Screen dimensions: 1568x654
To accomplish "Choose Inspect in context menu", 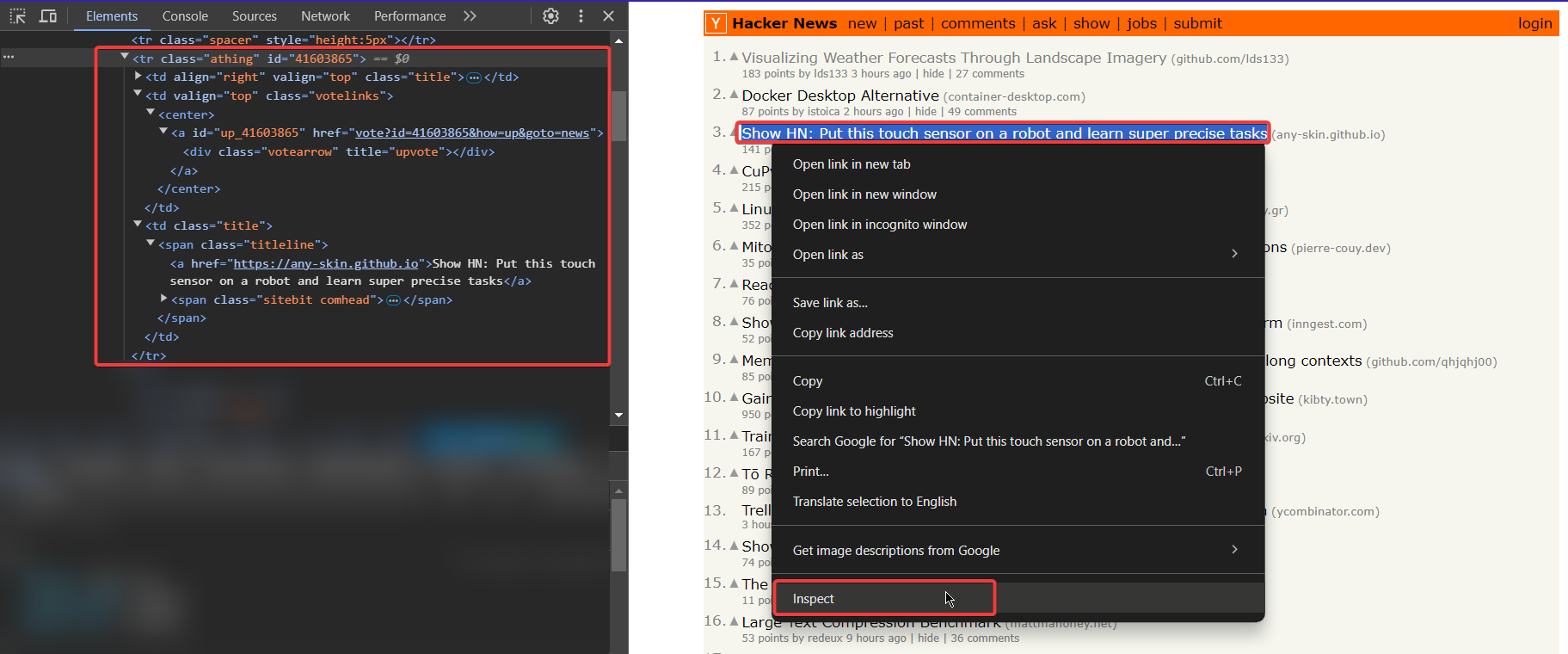I will [1018, 599].
